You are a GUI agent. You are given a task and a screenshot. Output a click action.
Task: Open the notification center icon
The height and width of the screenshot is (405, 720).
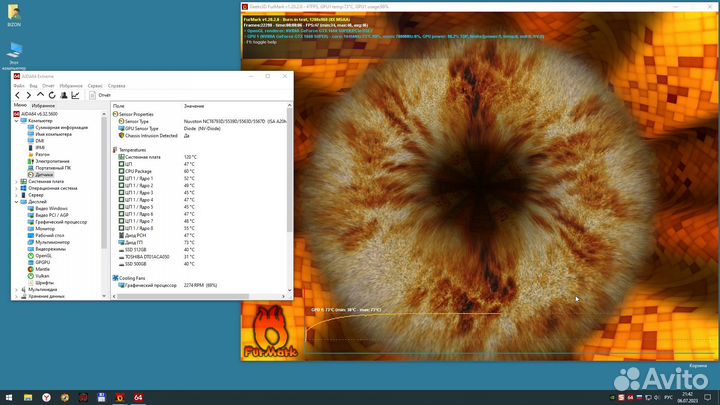pos(708,398)
